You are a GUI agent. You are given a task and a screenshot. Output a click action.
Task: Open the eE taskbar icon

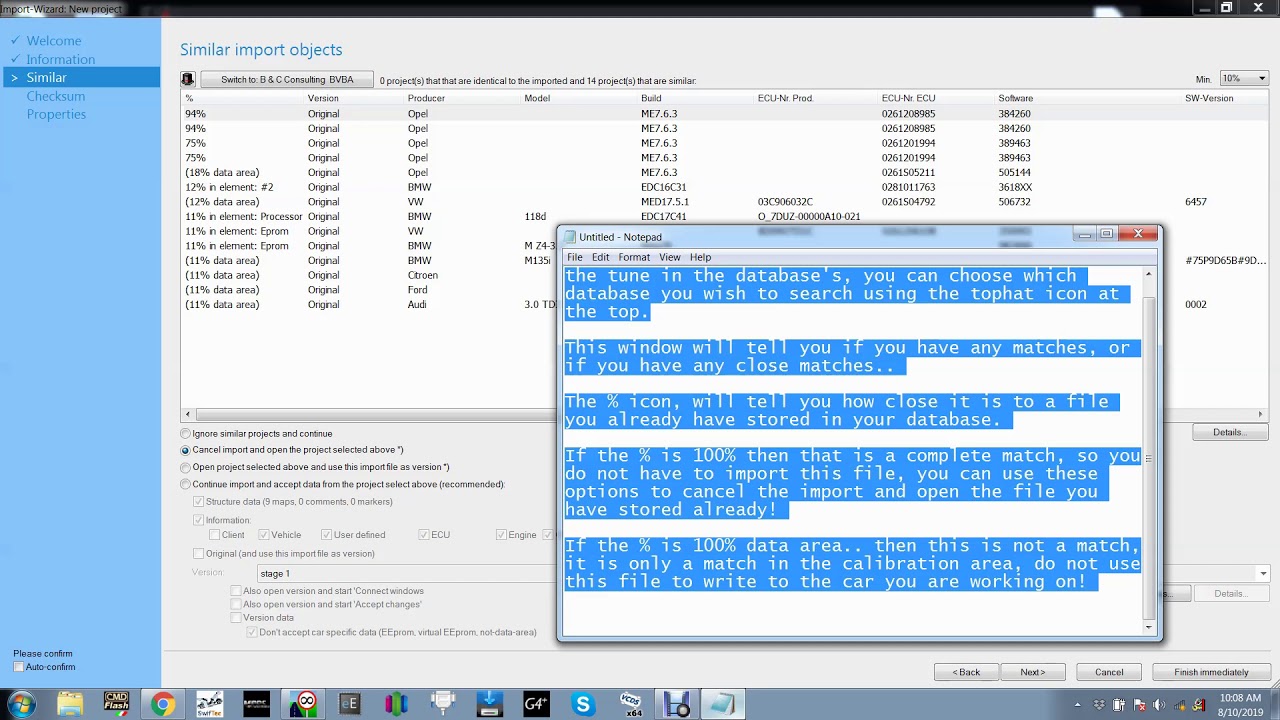click(349, 704)
